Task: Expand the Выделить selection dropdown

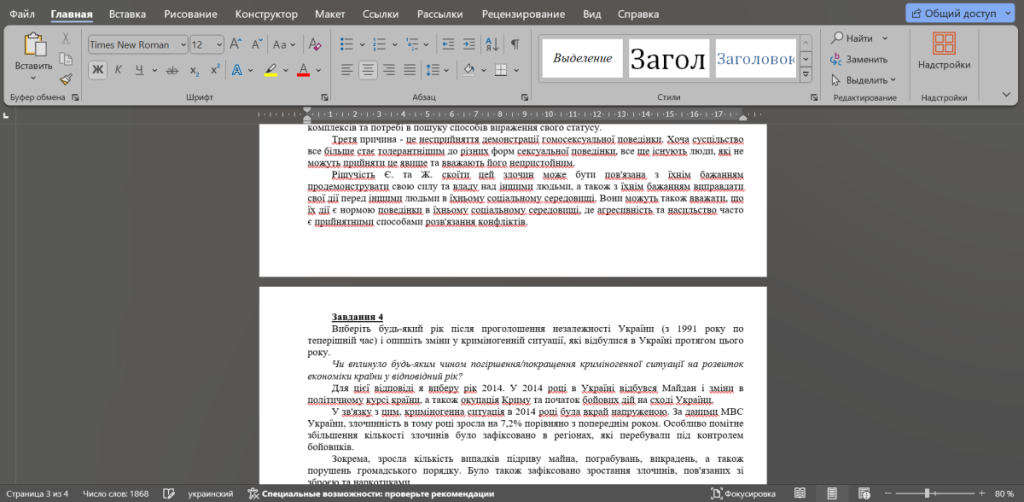Action: 865,79
